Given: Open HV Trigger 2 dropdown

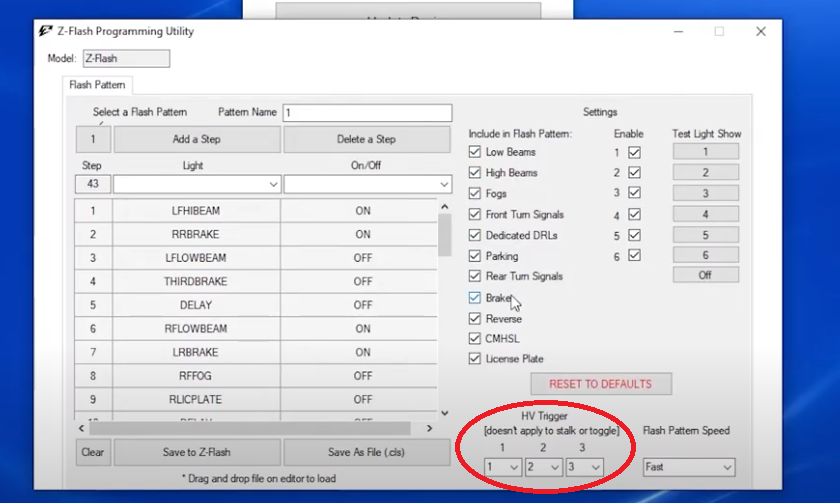Looking at the screenshot, I should coord(543,467).
